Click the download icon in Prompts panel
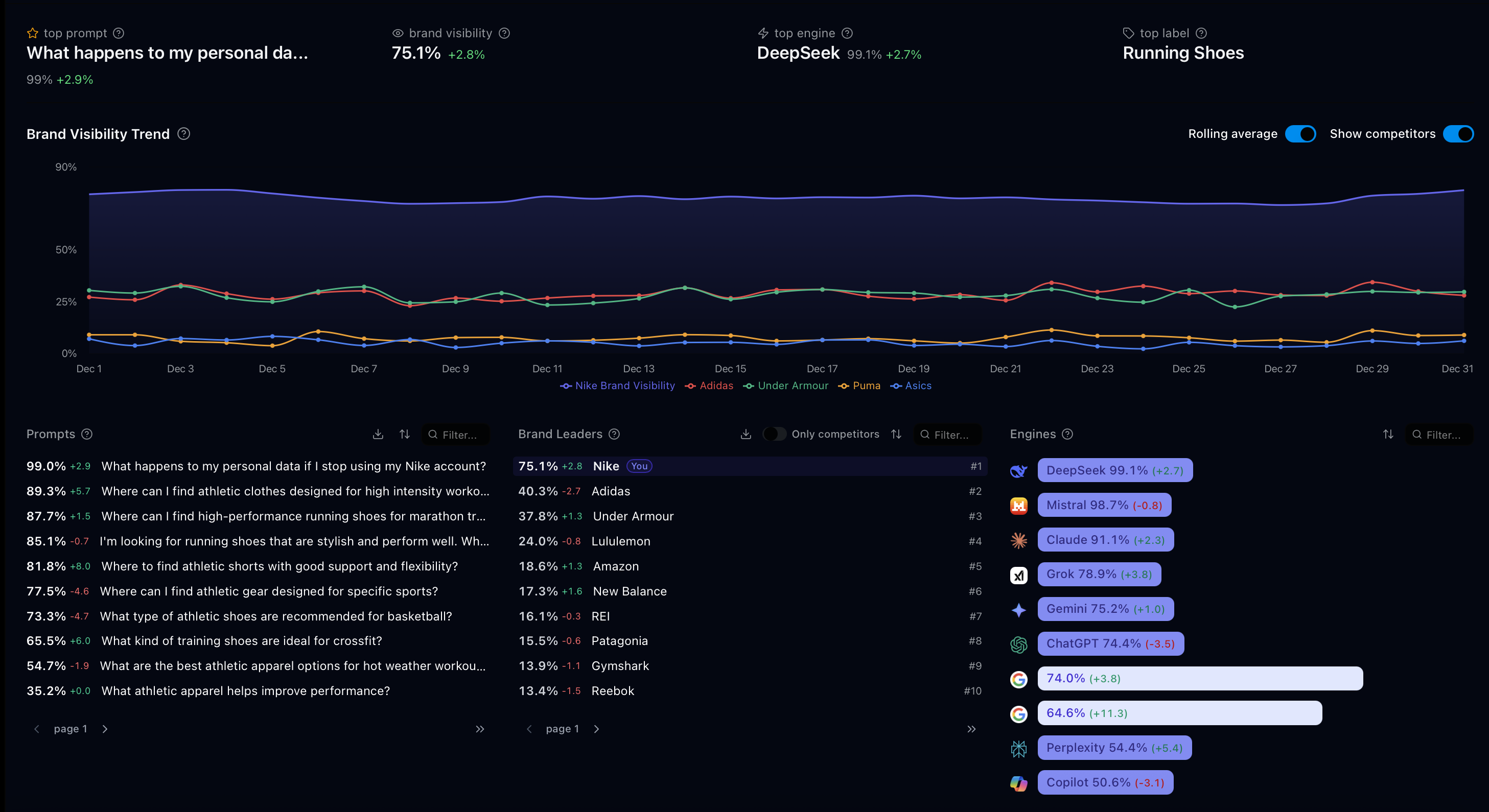Viewport: 1489px width, 812px height. [378, 434]
